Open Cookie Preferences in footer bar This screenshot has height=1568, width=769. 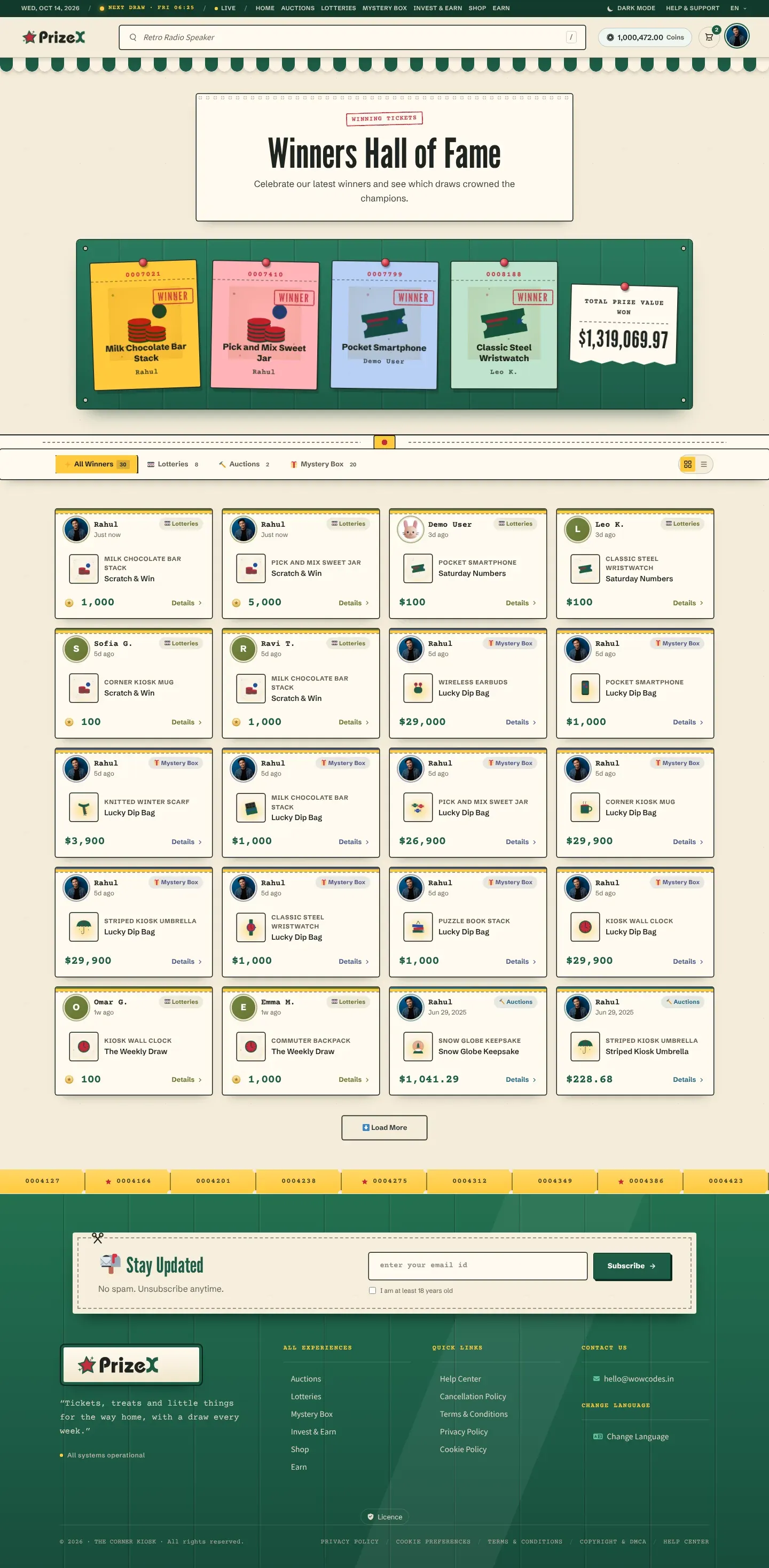(x=433, y=1542)
